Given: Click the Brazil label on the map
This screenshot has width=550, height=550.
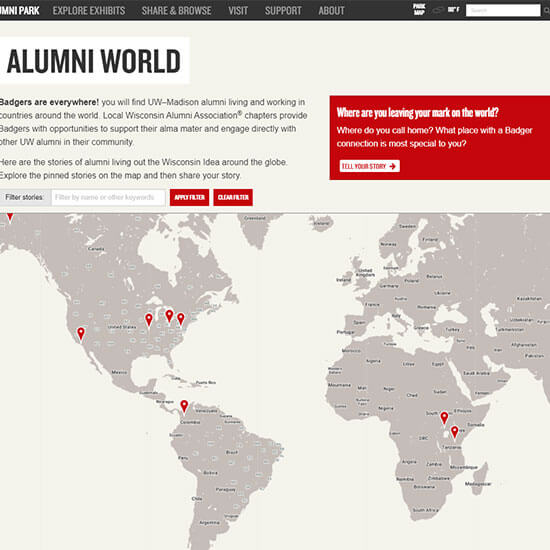Looking at the screenshot, I should pos(232,452).
